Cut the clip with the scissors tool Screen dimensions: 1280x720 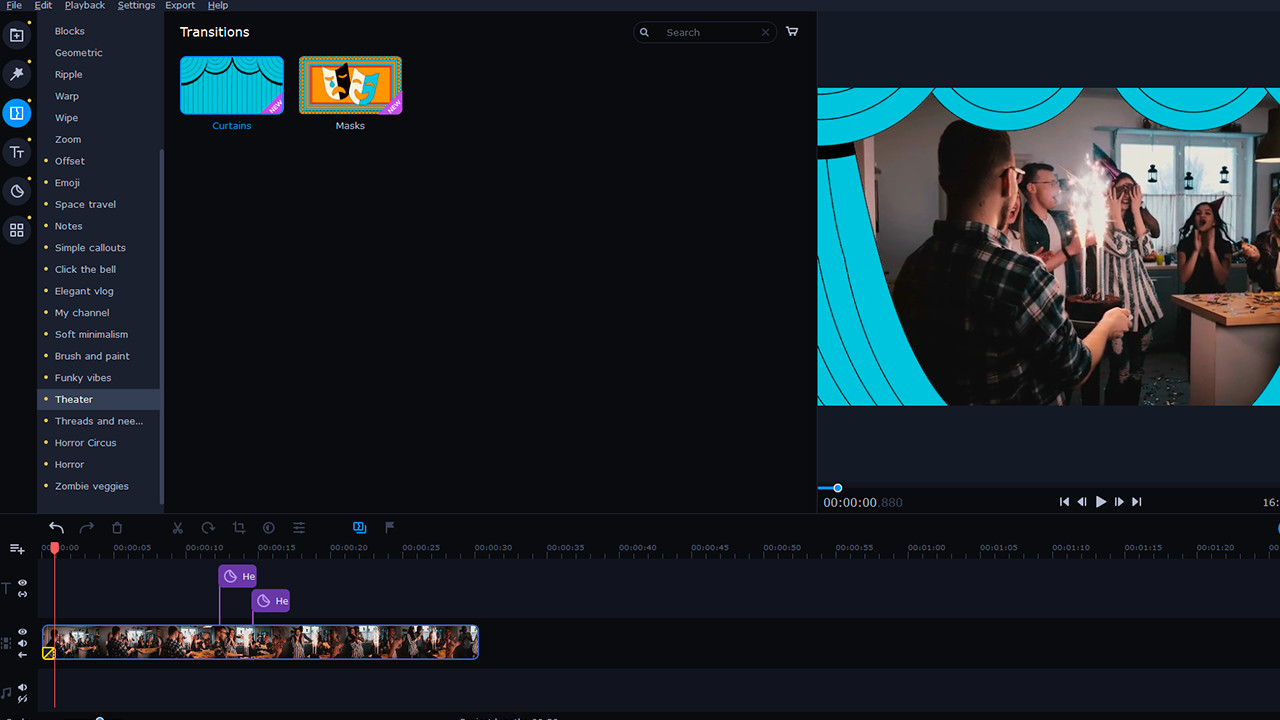(177, 528)
